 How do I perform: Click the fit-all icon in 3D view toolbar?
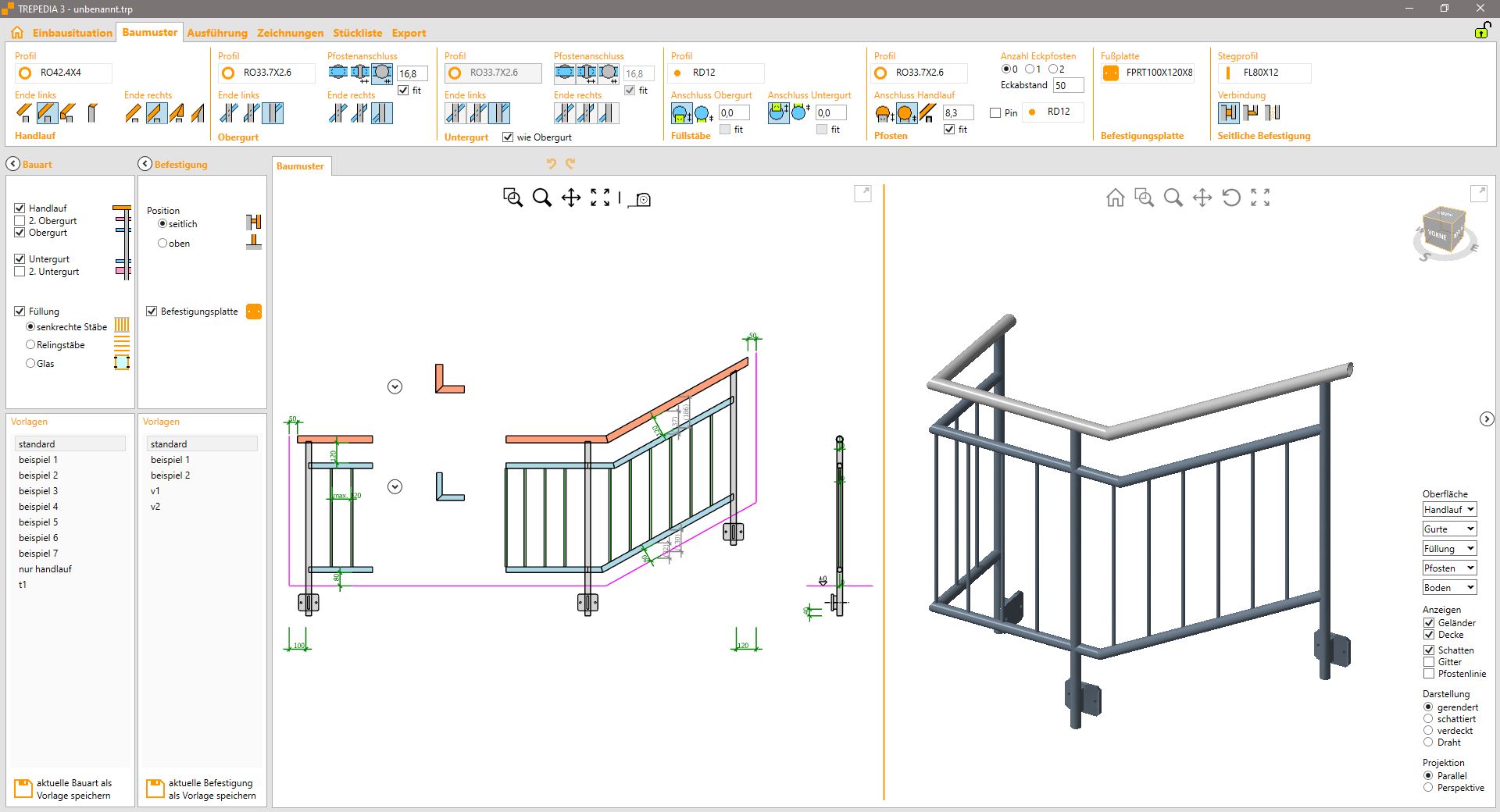click(x=1260, y=198)
